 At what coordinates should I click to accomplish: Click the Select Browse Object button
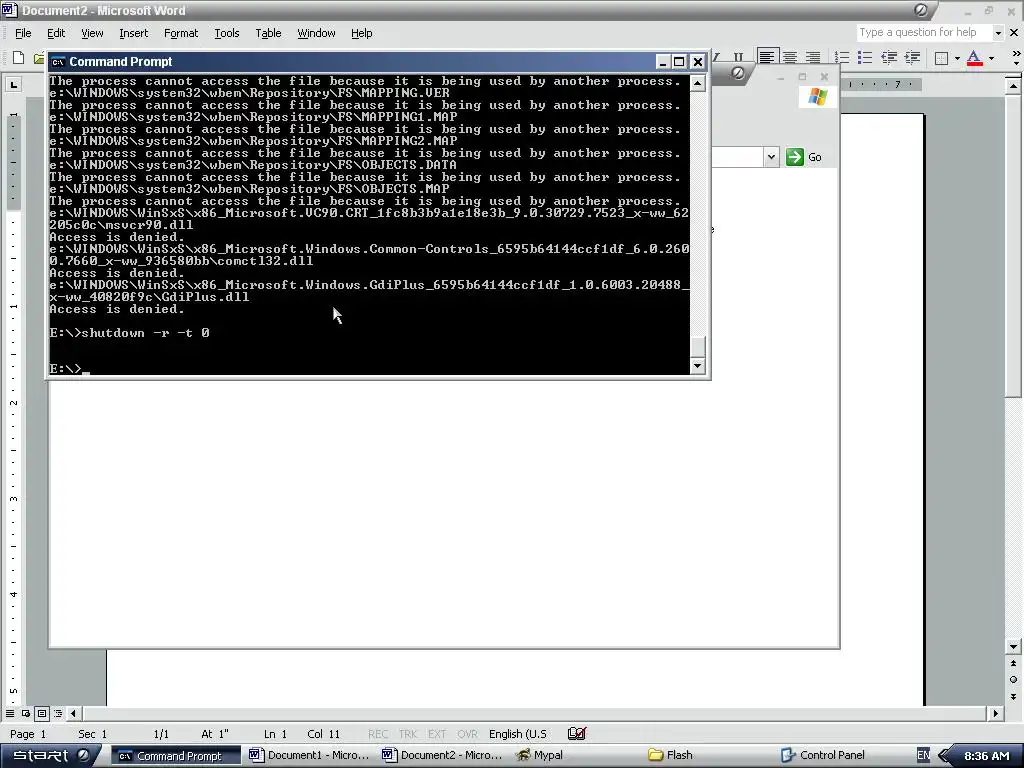(x=1013, y=680)
